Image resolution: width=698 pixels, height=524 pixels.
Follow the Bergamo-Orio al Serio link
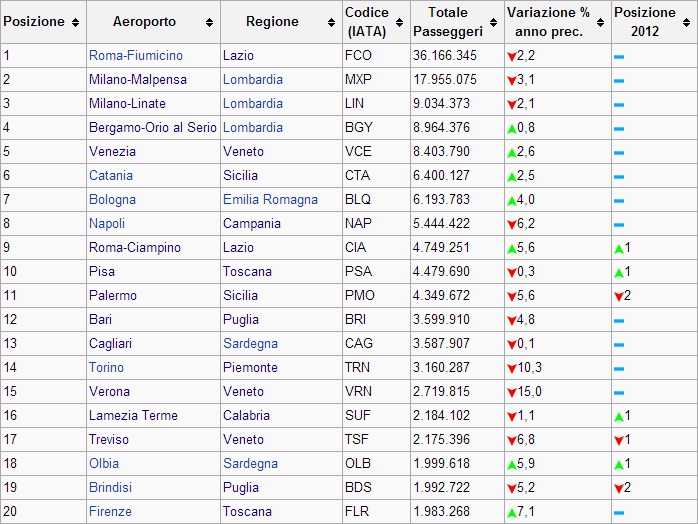tap(152, 127)
